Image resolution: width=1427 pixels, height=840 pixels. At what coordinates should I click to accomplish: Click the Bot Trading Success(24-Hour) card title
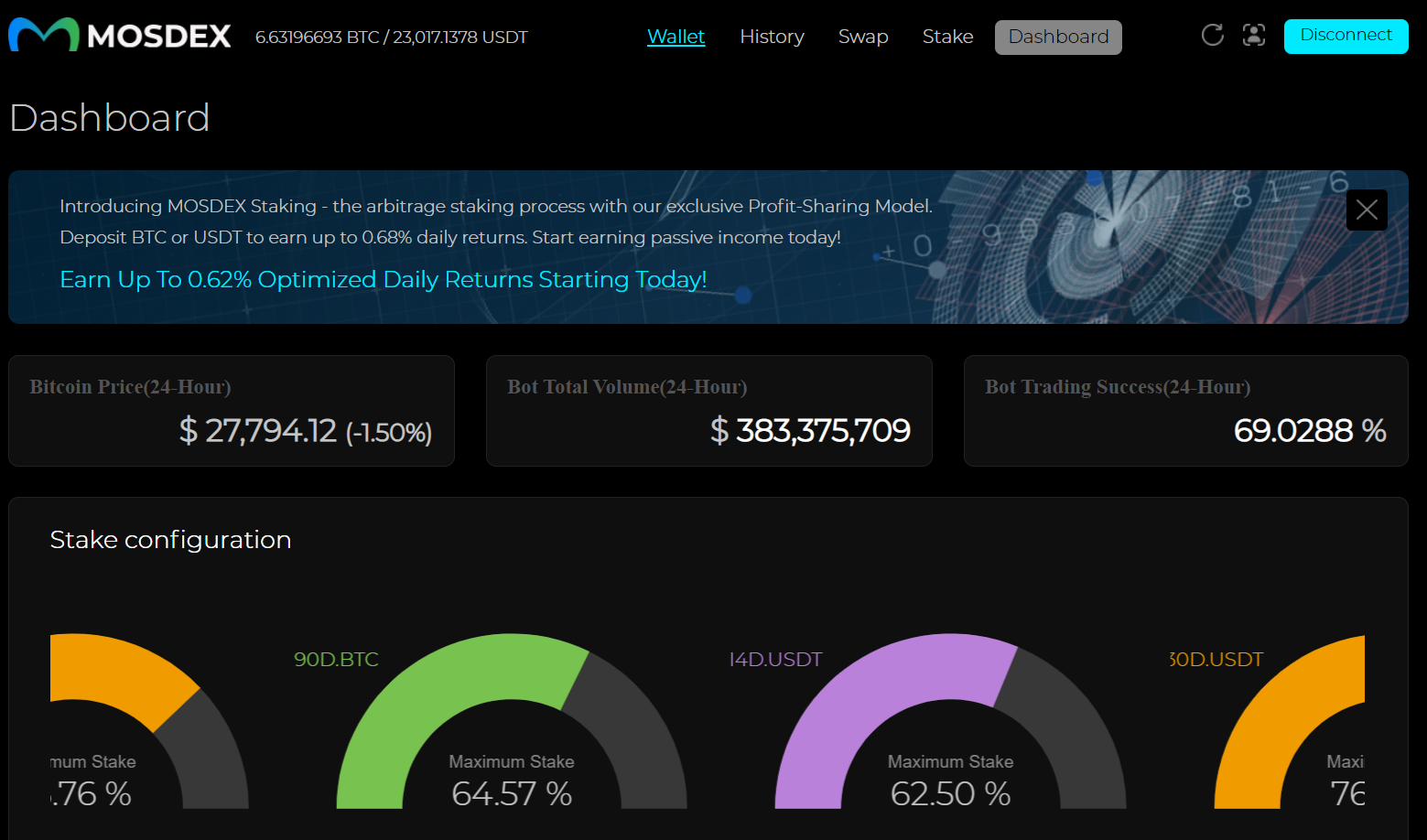pos(1118,387)
